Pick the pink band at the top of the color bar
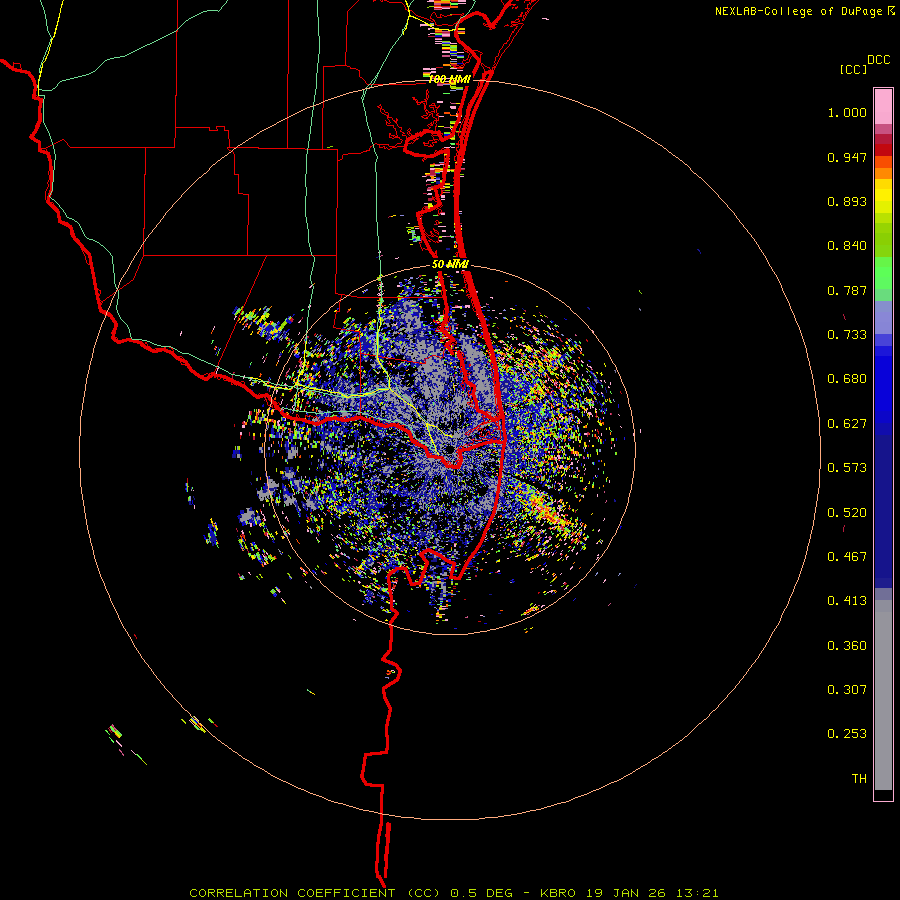Image resolution: width=900 pixels, height=900 pixels. [x=883, y=106]
